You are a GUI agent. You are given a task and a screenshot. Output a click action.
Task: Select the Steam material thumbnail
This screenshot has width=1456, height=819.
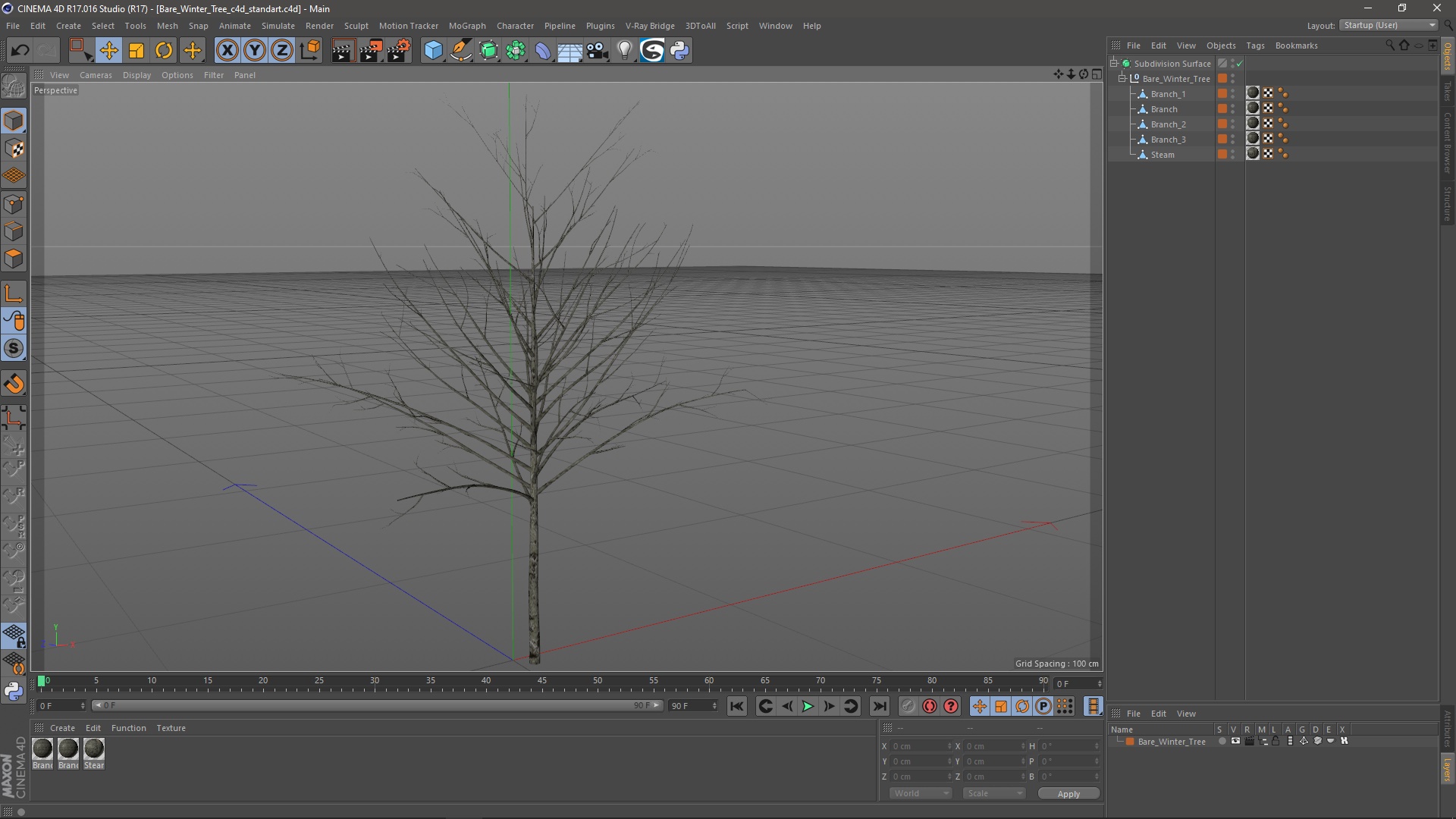(94, 749)
